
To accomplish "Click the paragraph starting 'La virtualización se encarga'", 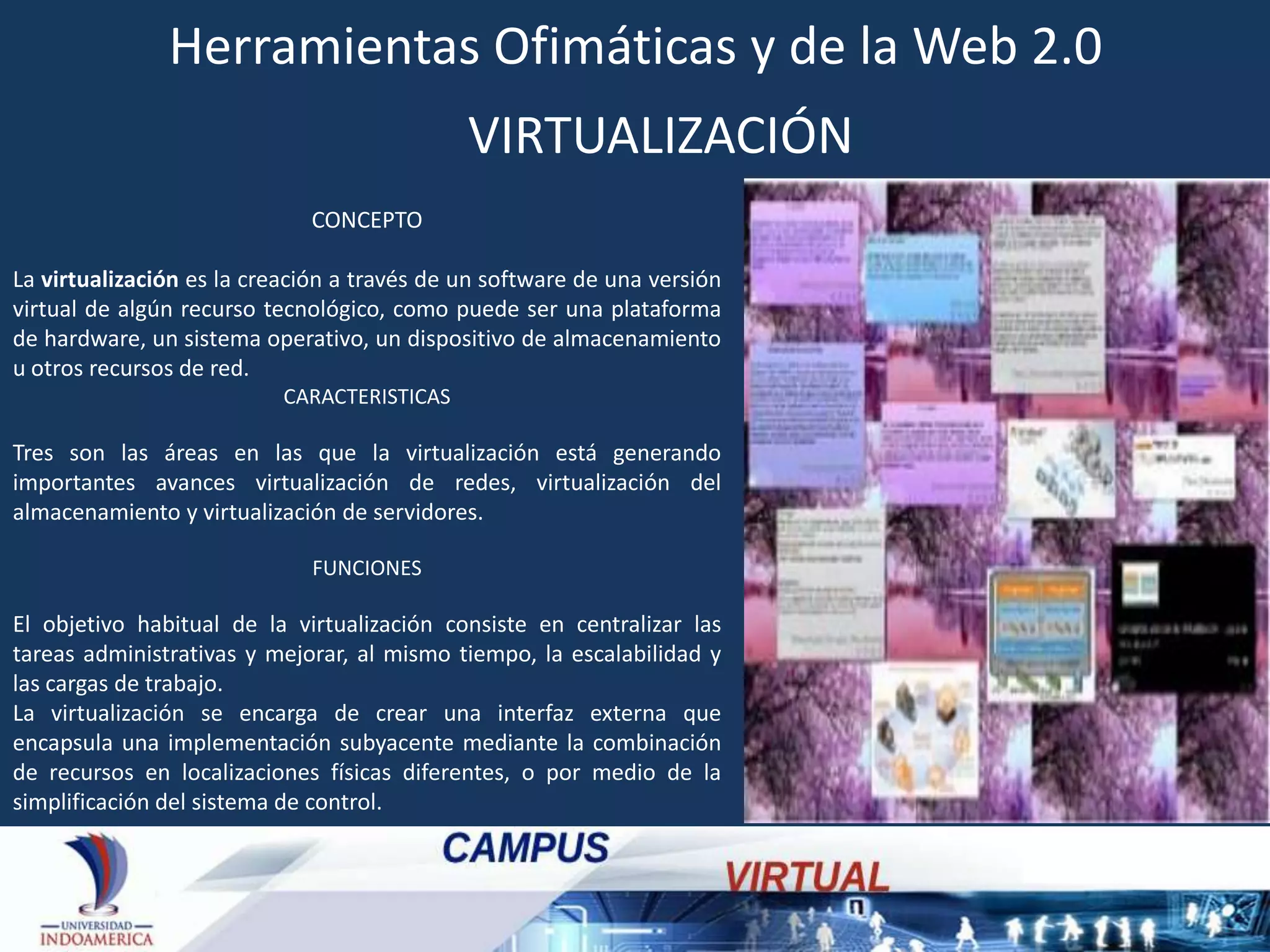I will coord(366,757).
